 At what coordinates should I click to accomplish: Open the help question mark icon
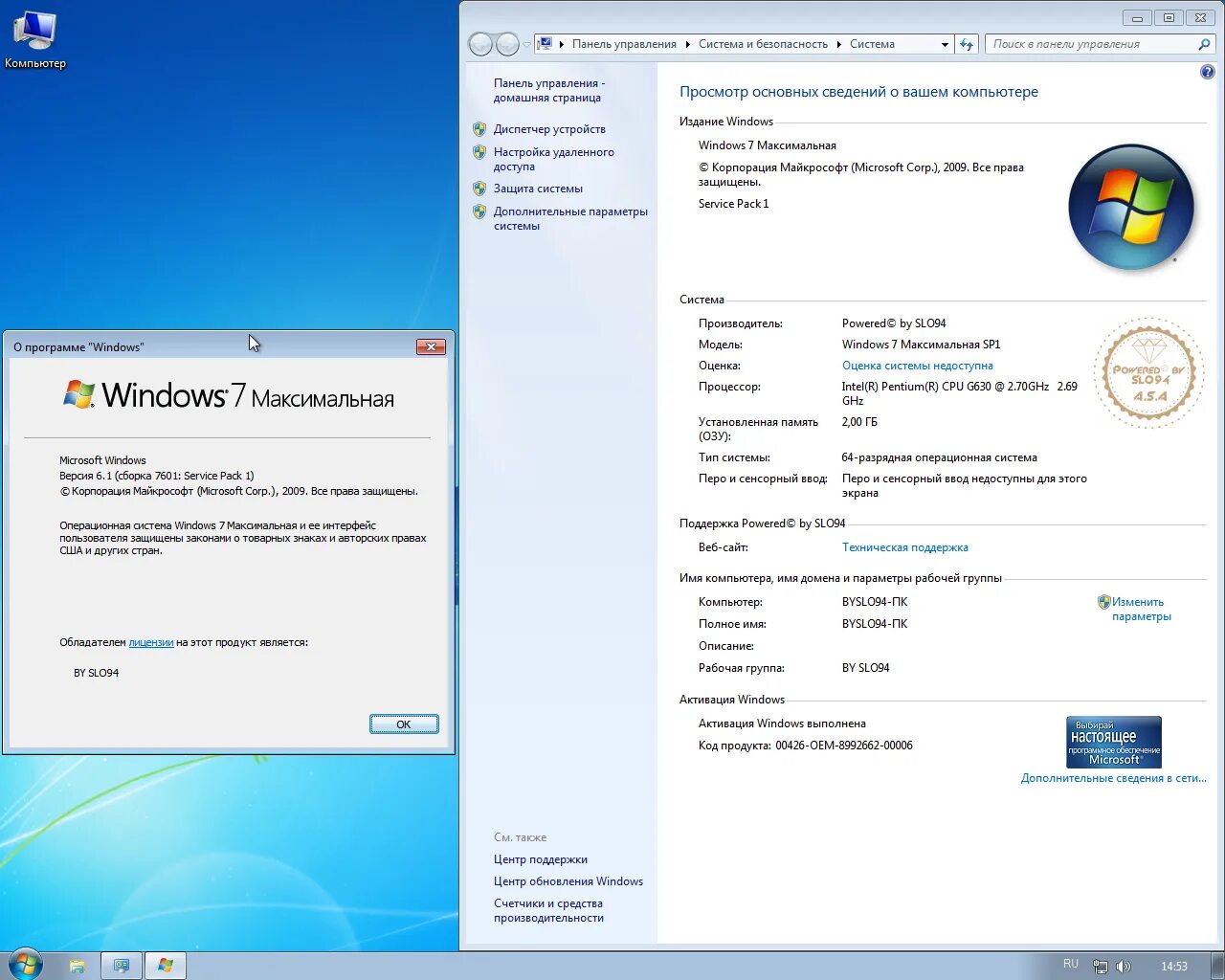pos(1207,72)
